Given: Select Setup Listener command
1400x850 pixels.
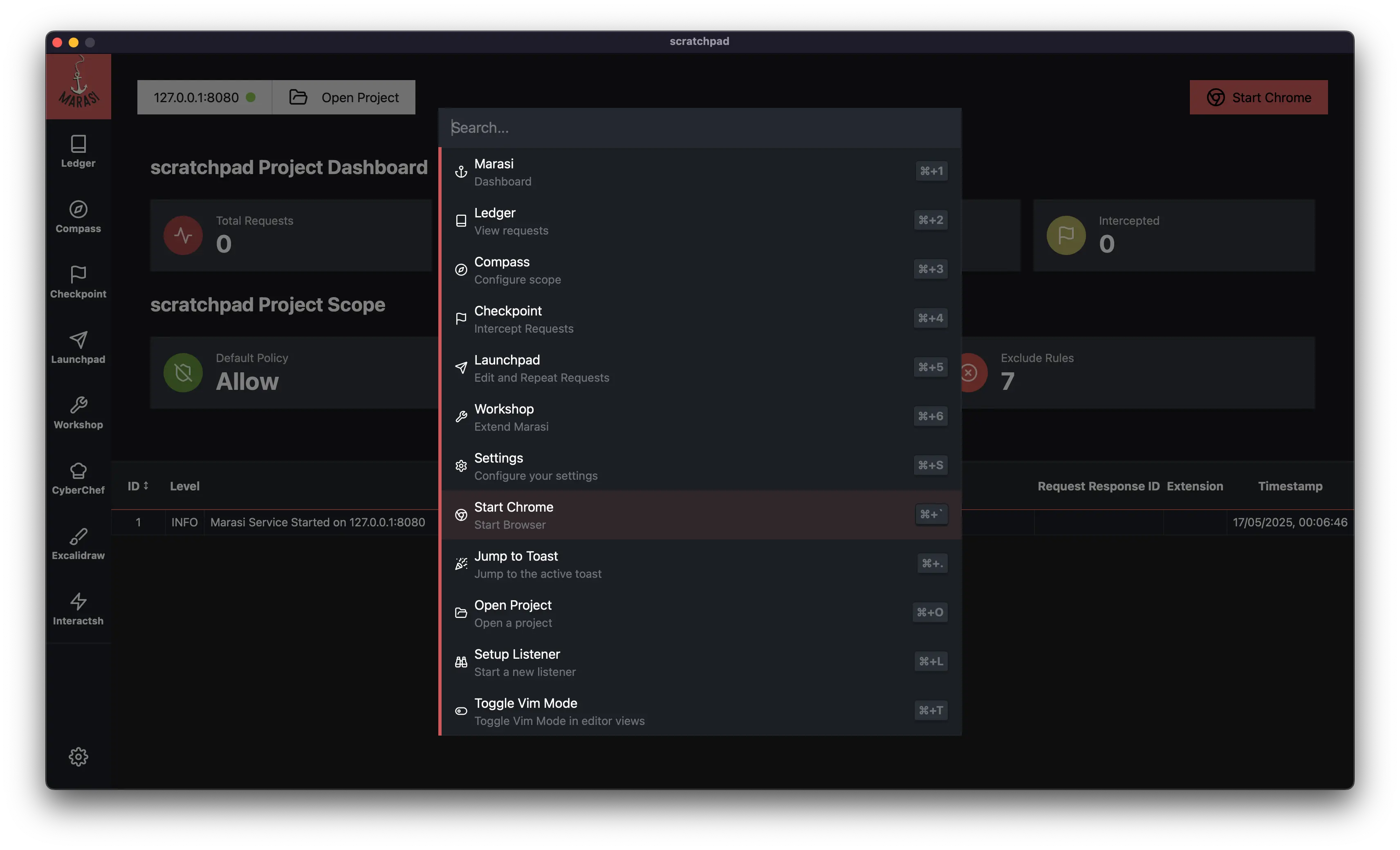Looking at the screenshot, I should (x=701, y=662).
